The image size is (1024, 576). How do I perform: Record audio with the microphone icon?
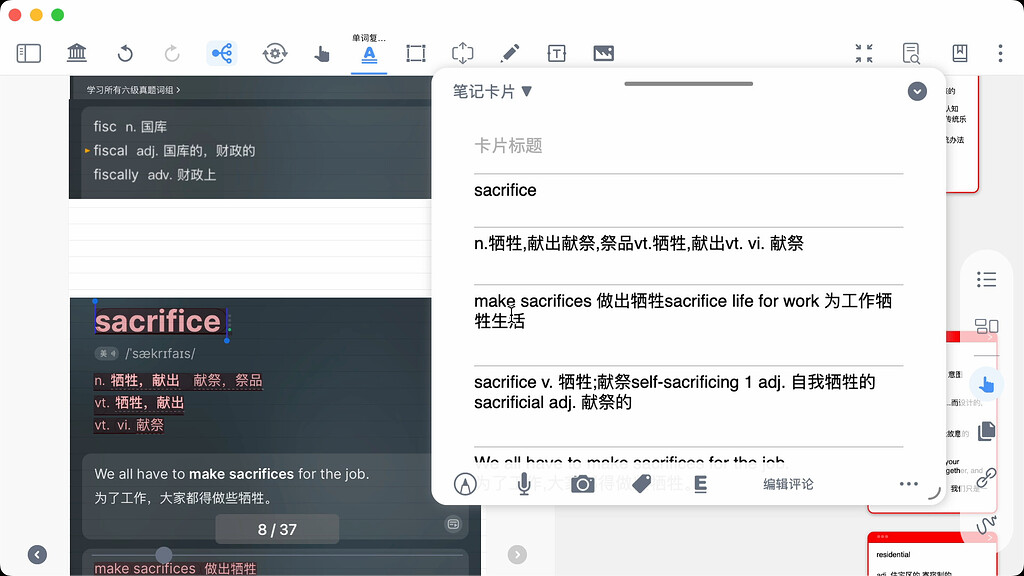click(523, 484)
